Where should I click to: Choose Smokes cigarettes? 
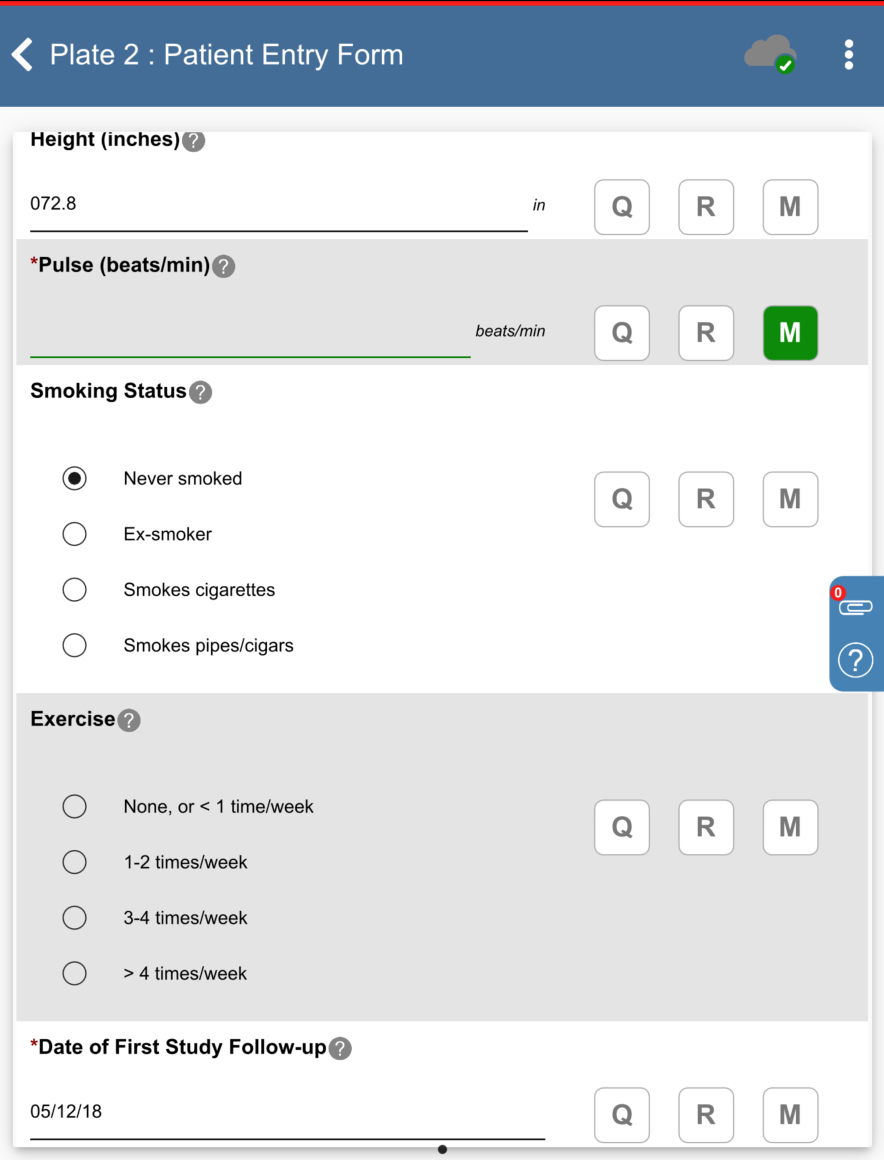pos(75,590)
